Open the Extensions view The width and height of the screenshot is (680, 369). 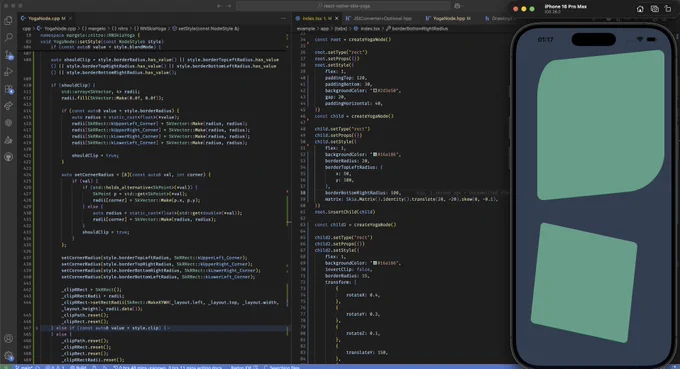click(8, 89)
